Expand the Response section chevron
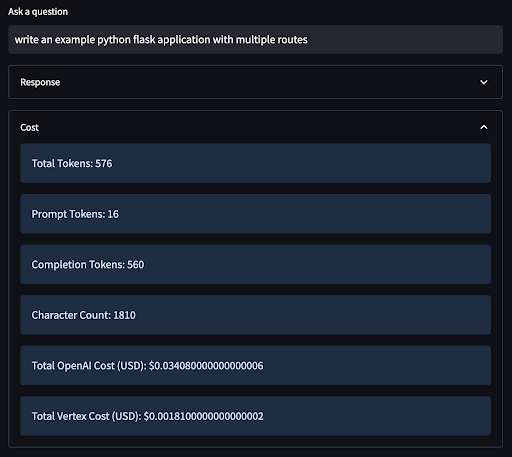The image size is (512, 457). click(484, 82)
